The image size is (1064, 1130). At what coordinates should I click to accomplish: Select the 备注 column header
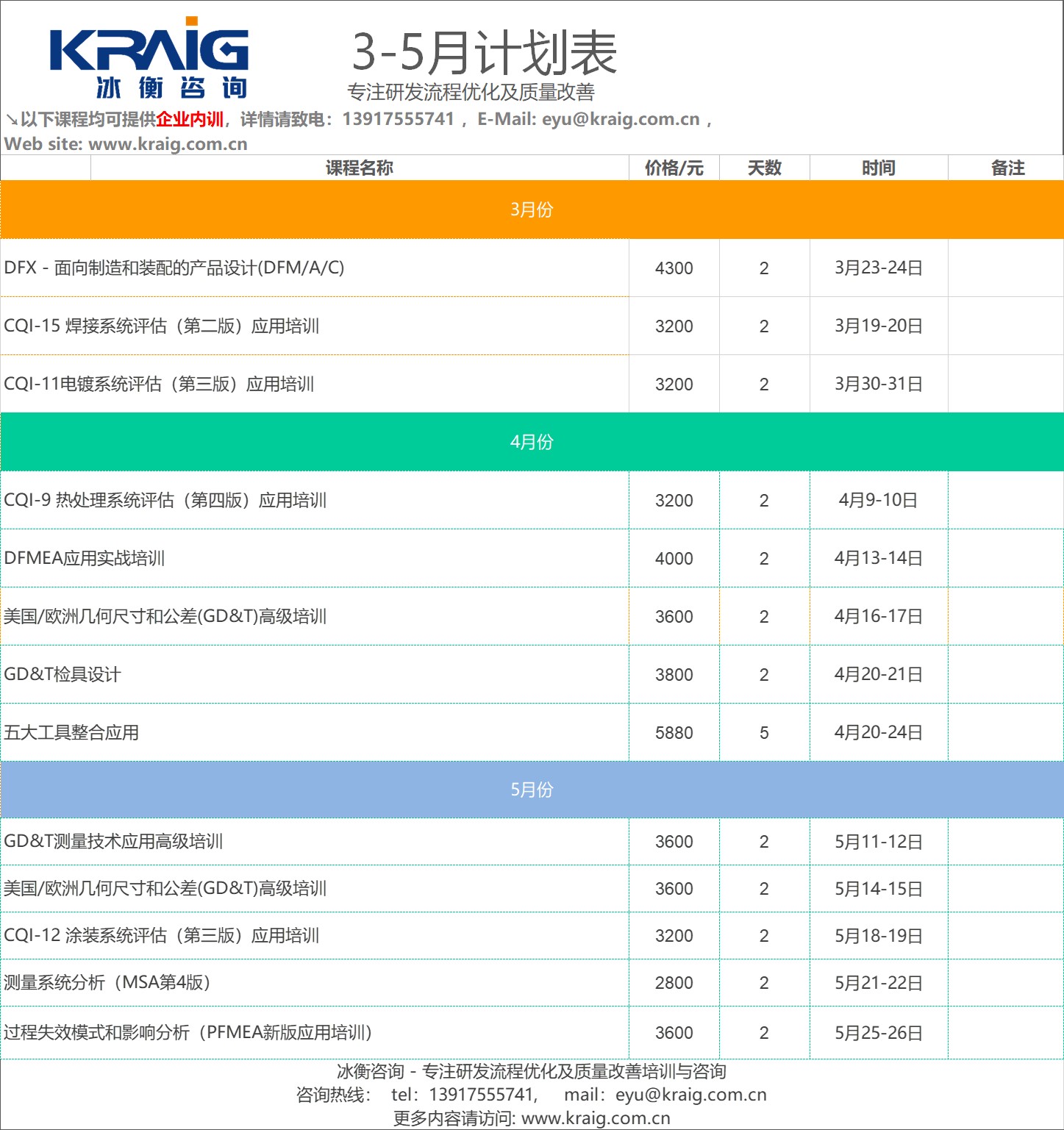[1007, 168]
